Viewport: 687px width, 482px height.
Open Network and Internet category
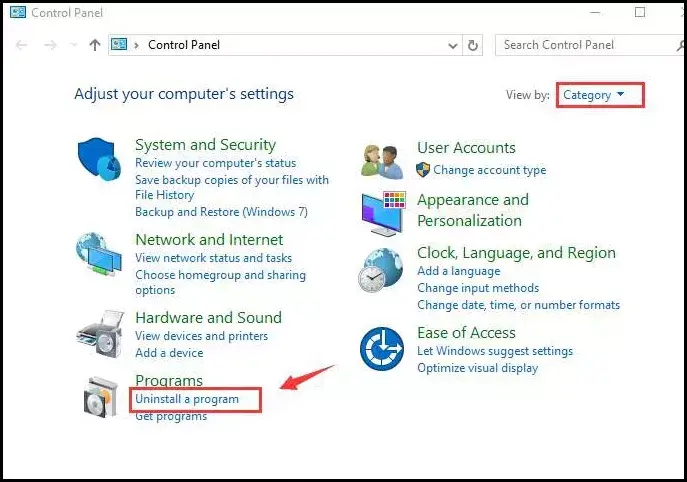click(209, 240)
